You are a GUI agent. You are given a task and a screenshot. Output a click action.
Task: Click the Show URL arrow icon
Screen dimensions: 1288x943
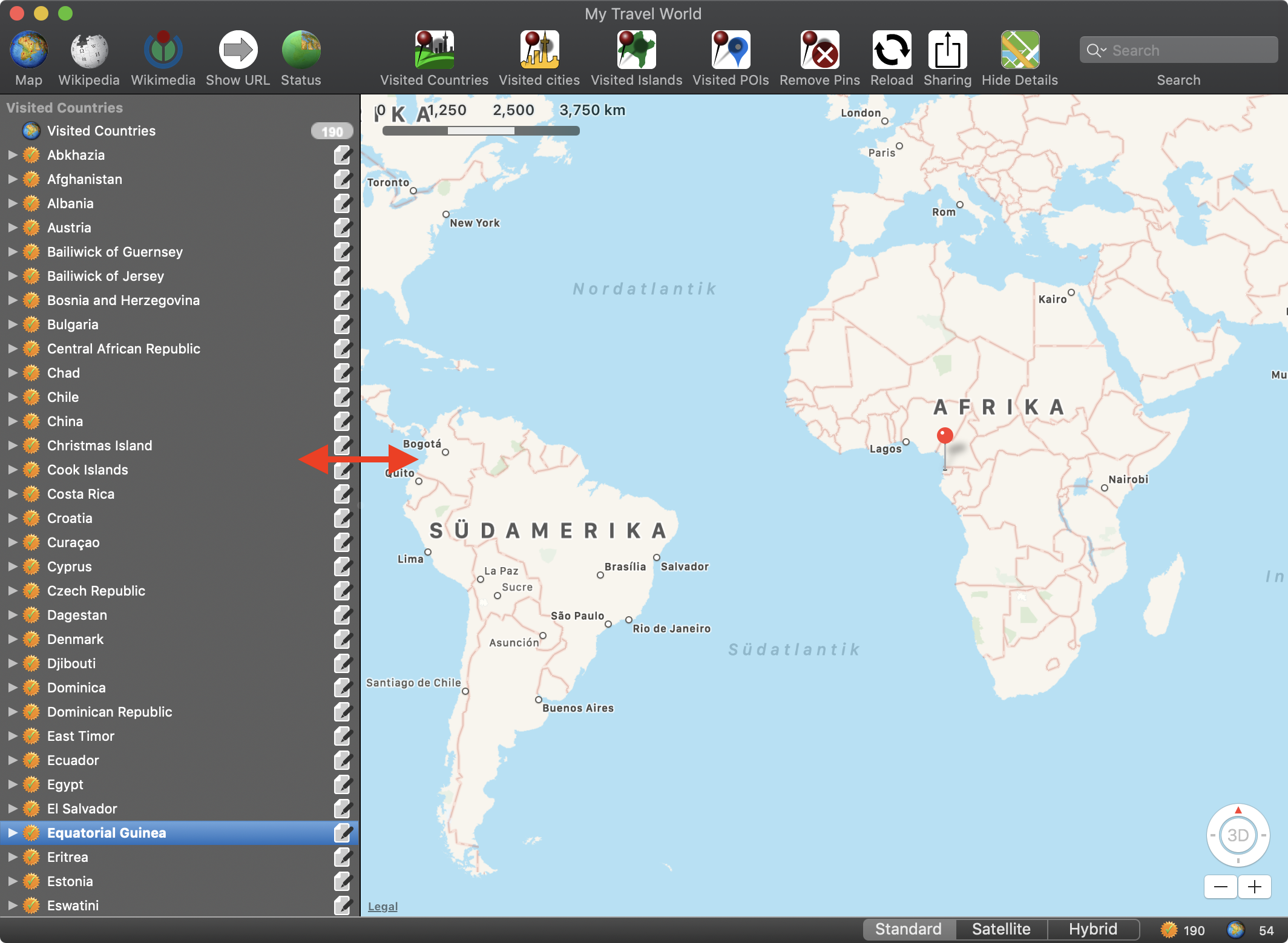tap(238, 50)
